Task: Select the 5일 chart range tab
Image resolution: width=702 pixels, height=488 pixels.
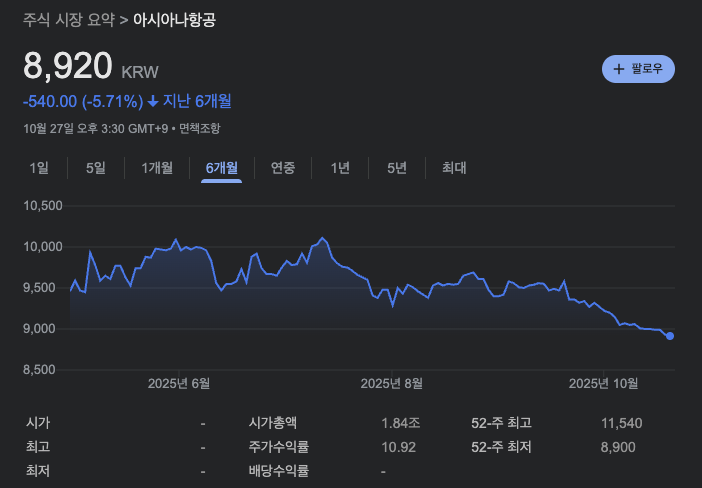Action: tap(95, 168)
